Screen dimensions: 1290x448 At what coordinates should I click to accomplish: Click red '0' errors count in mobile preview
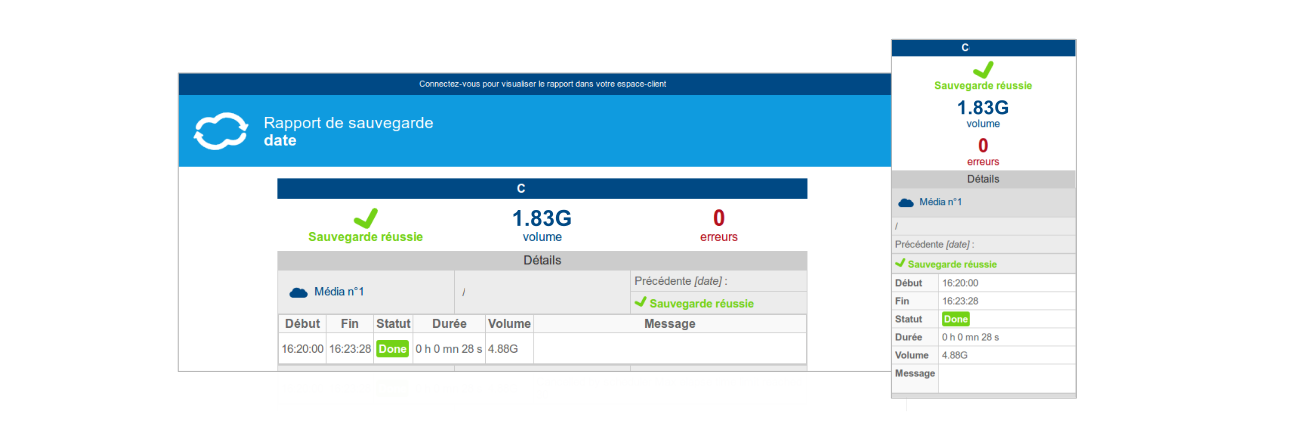983,146
